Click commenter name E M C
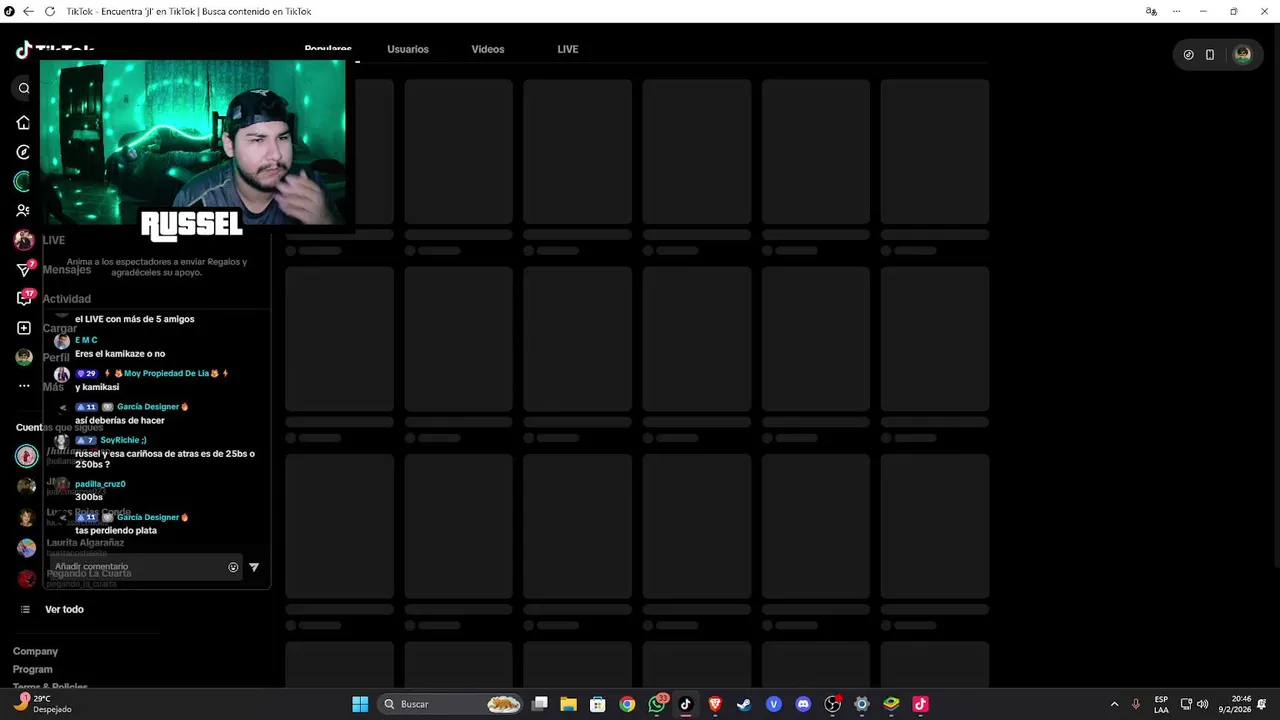1280x720 pixels. pos(86,340)
